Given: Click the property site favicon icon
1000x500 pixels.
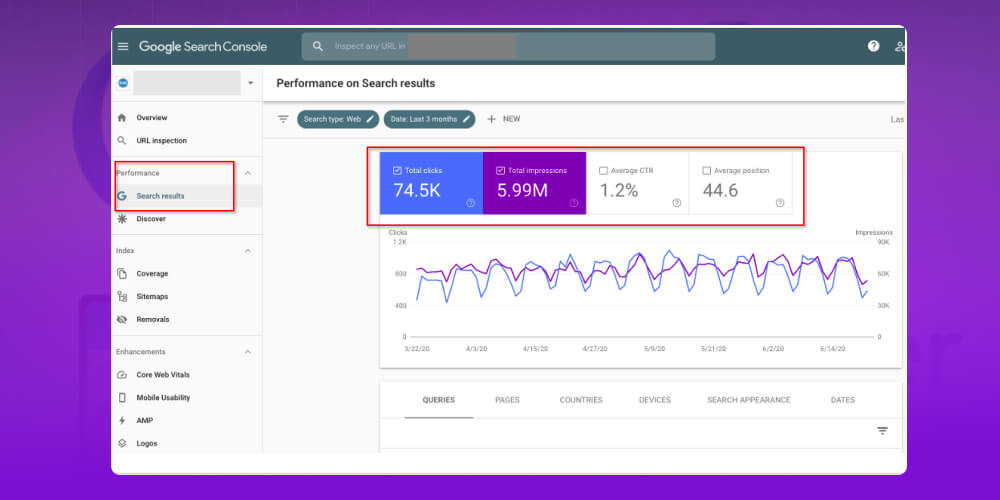Looking at the screenshot, I should click(x=123, y=83).
